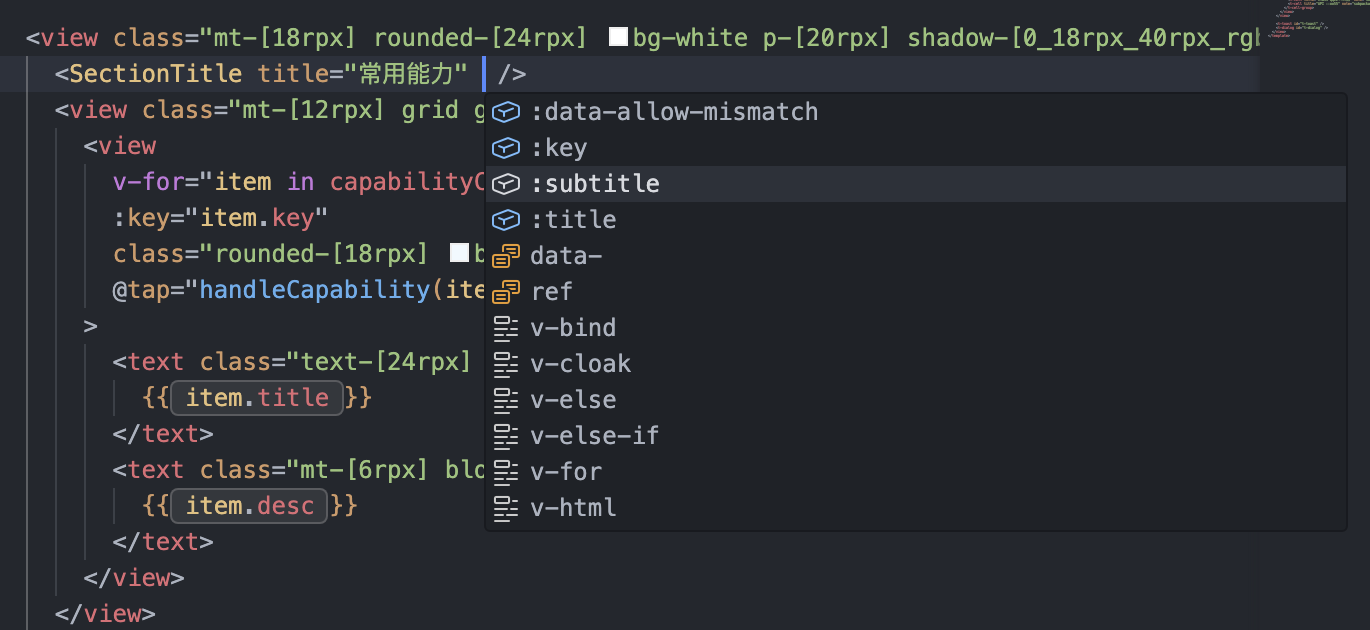Click the item.title interpolation expression
Image resolution: width=1370 pixels, height=630 pixels.
[257, 398]
